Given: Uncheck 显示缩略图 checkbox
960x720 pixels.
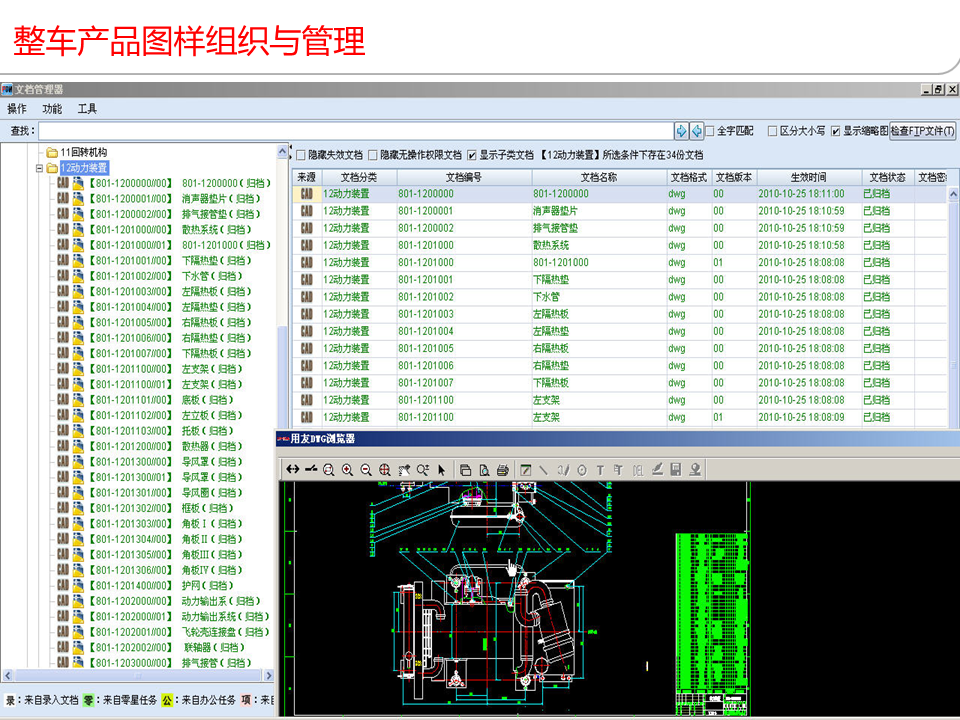Looking at the screenshot, I should [836, 131].
